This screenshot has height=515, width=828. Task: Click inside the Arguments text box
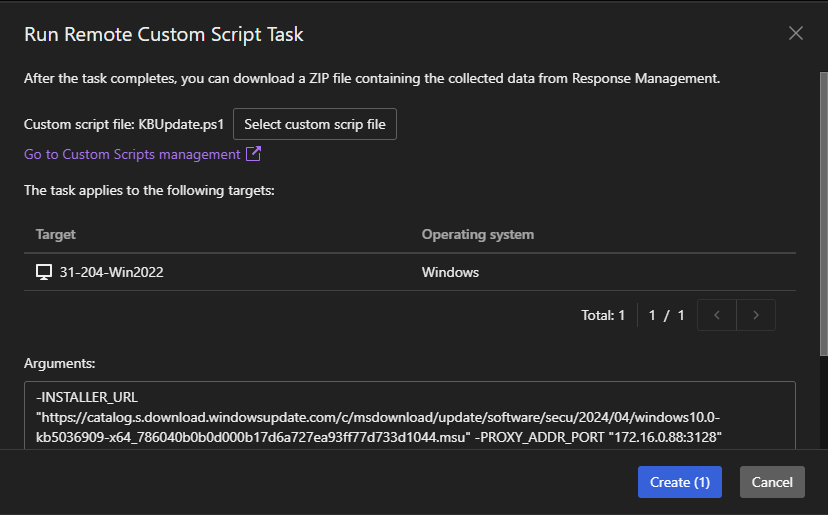pos(410,413)
